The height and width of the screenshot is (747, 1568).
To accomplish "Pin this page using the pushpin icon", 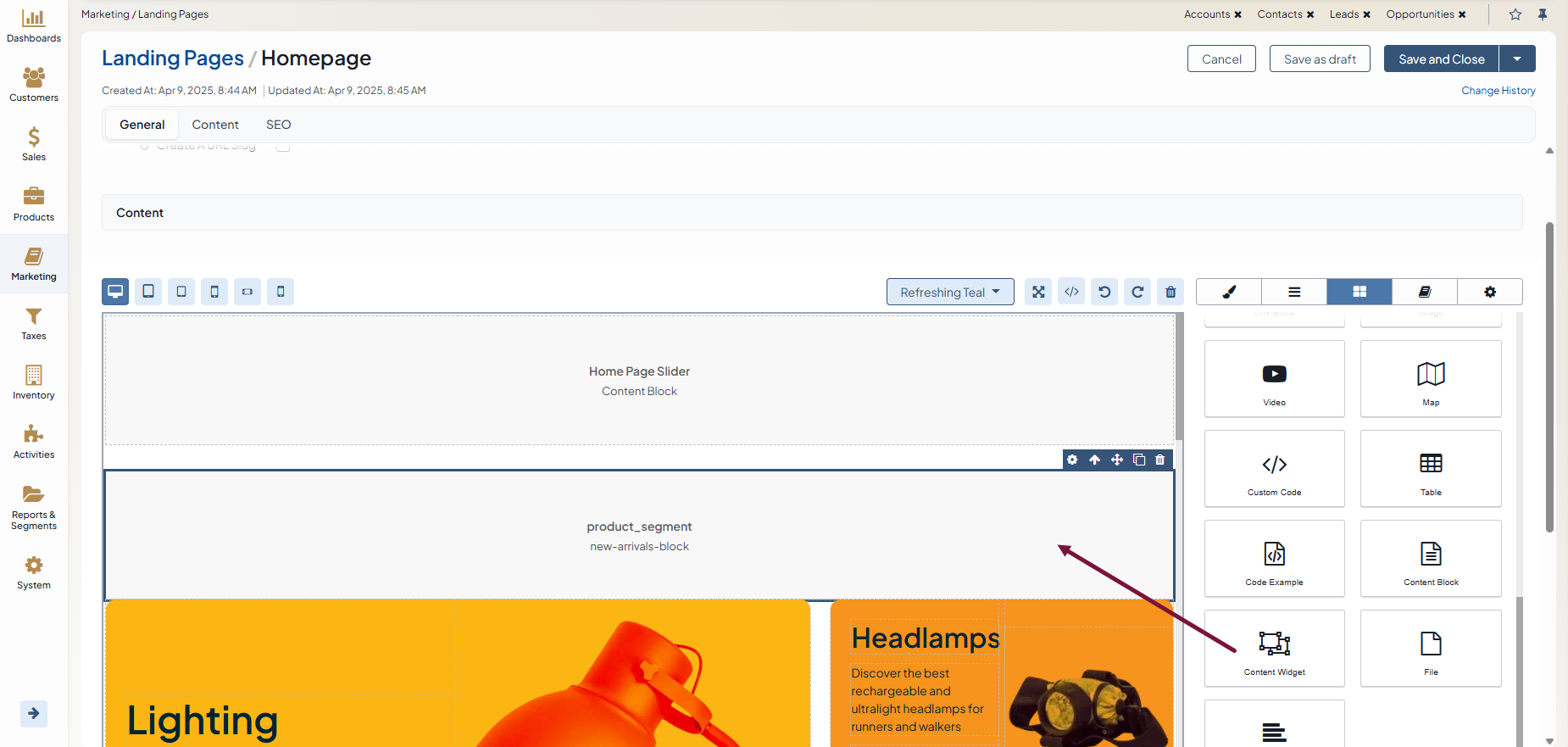I will tap(1543, 14).
